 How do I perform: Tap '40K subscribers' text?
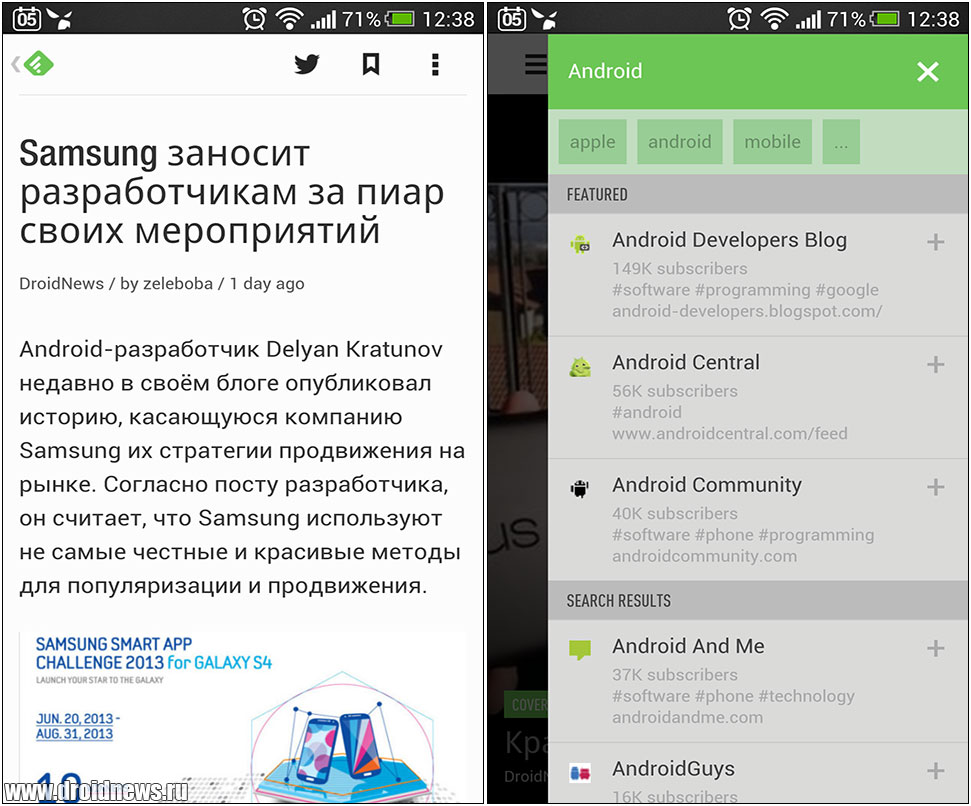674,514
